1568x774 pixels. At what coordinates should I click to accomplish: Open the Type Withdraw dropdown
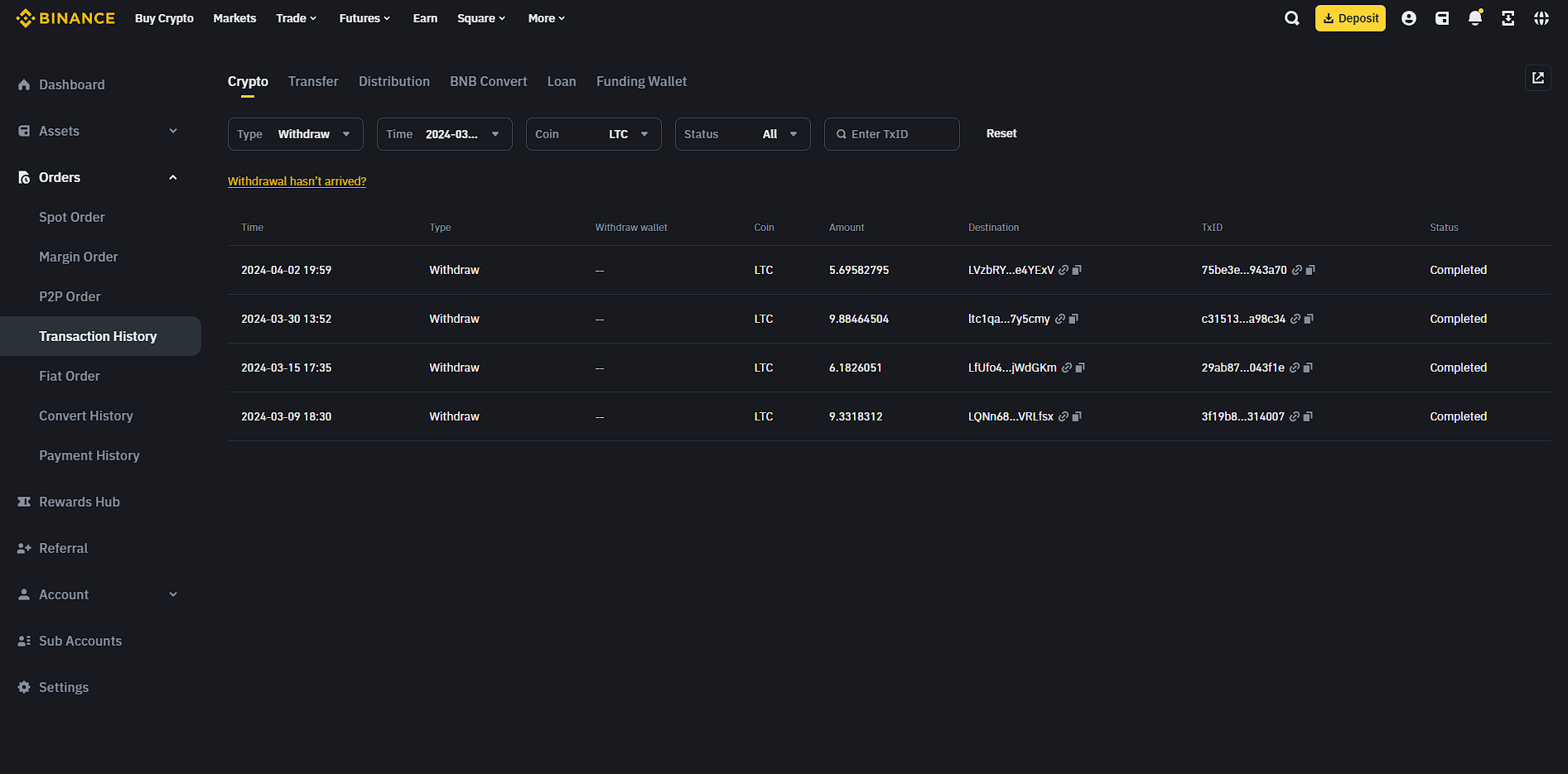click(296, 134)
